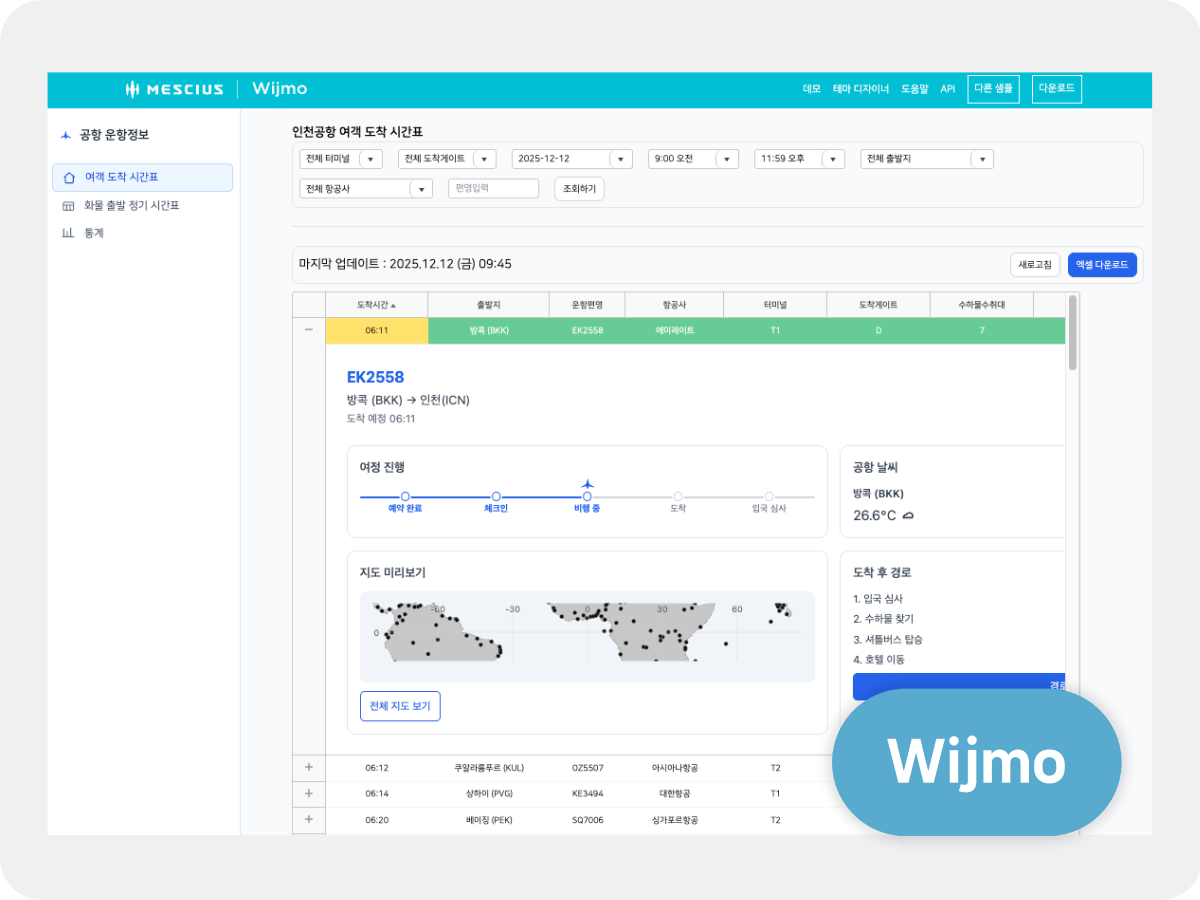The width and height of the screenshot is (1200, 900).
Task: Click the yellow 06:11 arrival time cell
Action: tap(377, 330)
